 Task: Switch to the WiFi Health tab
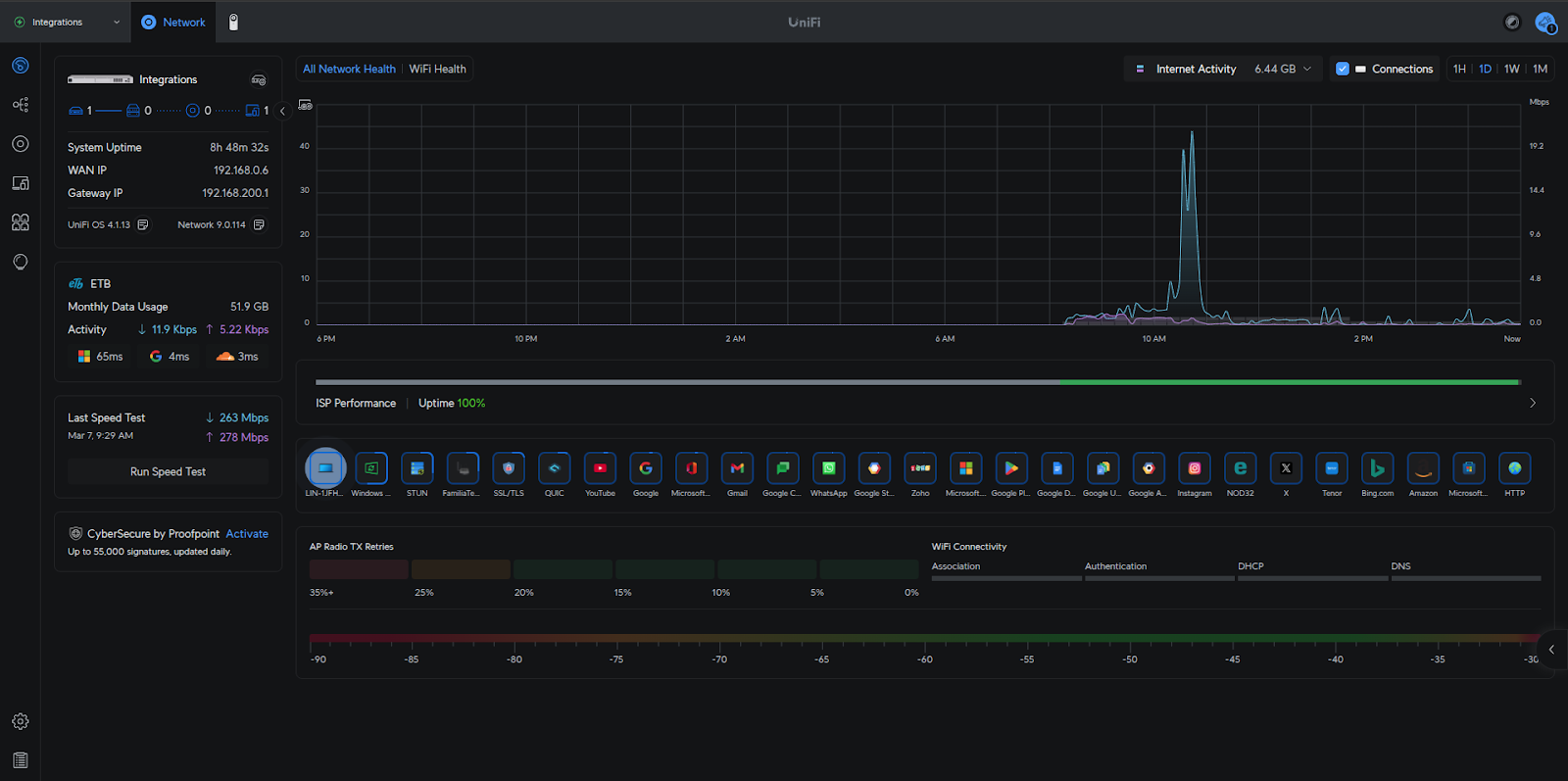coord(437,69)
